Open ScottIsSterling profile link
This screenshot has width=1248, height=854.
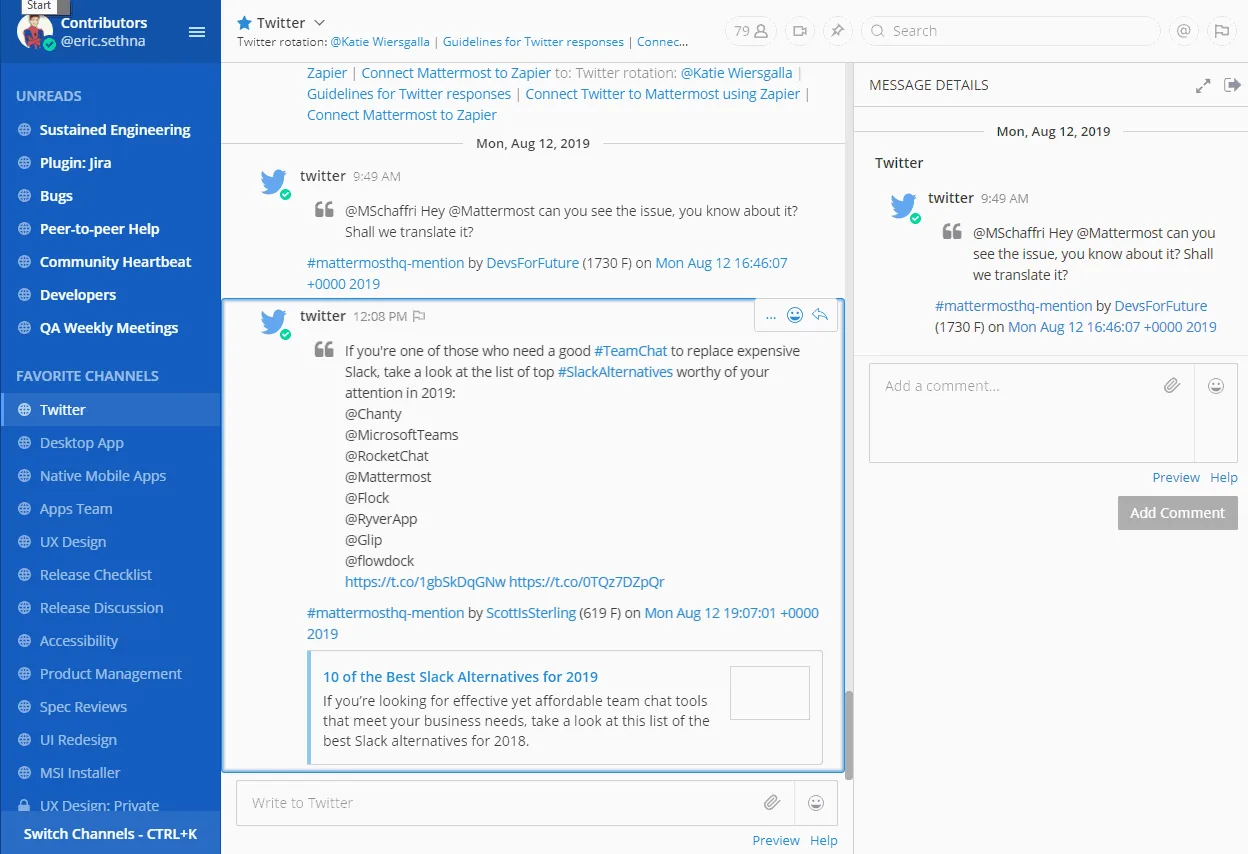531,613
